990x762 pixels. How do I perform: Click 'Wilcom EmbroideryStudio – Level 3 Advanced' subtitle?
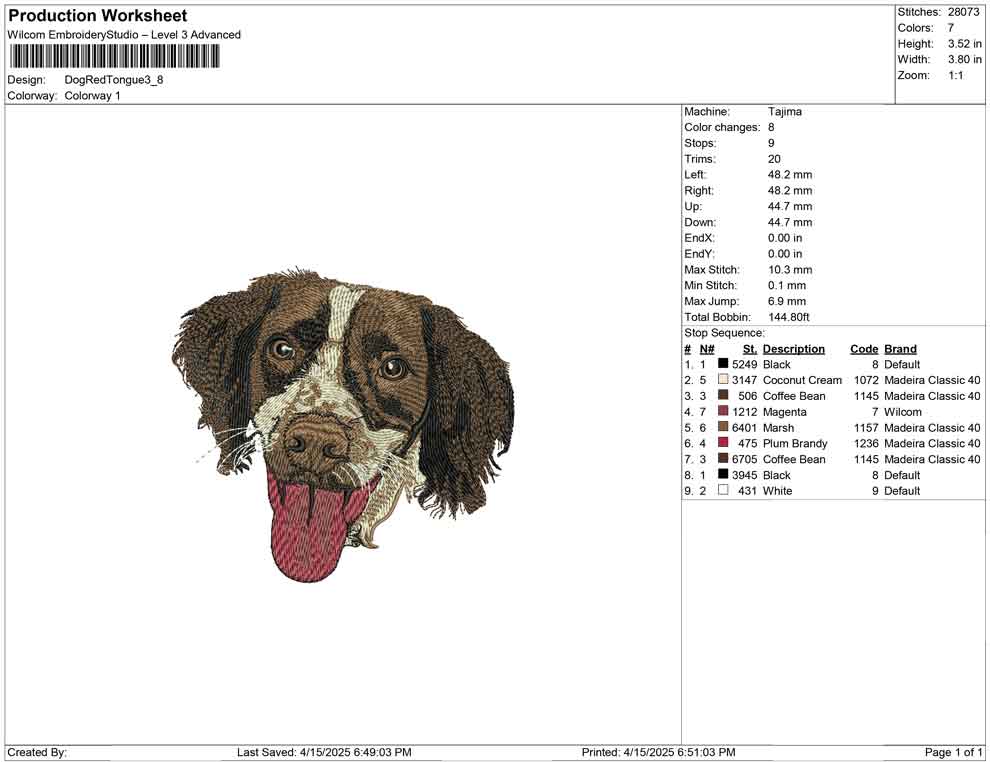tap(124, 35)
